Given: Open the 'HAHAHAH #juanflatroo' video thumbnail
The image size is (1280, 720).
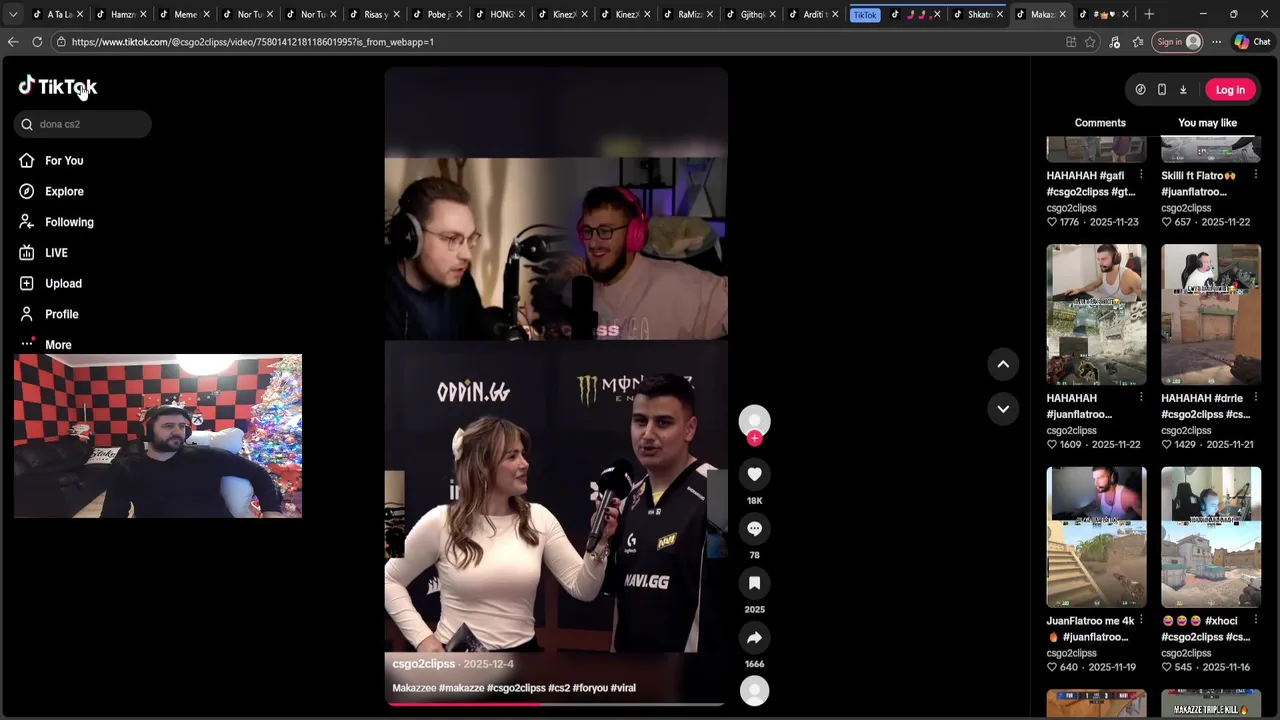Looking at the screenshot, I should click(x=1096, y=314).
